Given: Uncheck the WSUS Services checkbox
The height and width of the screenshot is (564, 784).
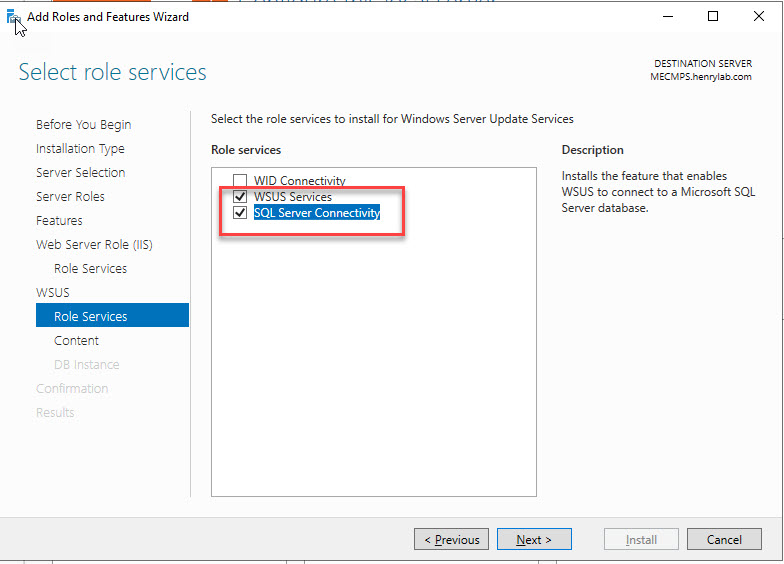Looking at the screenshot, I should click(240, 197).
